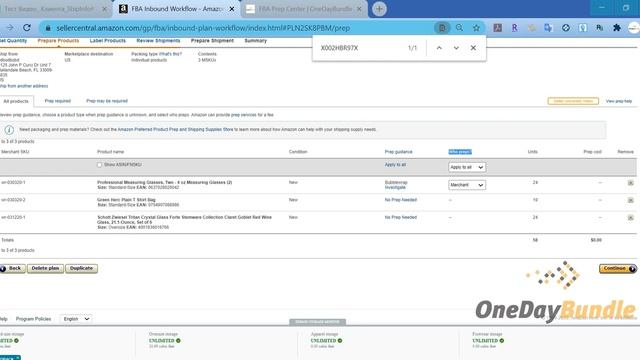The width and height of the screenshot is (640, 360).
Task: Click the orange Continue button
Action: (618, 268)
